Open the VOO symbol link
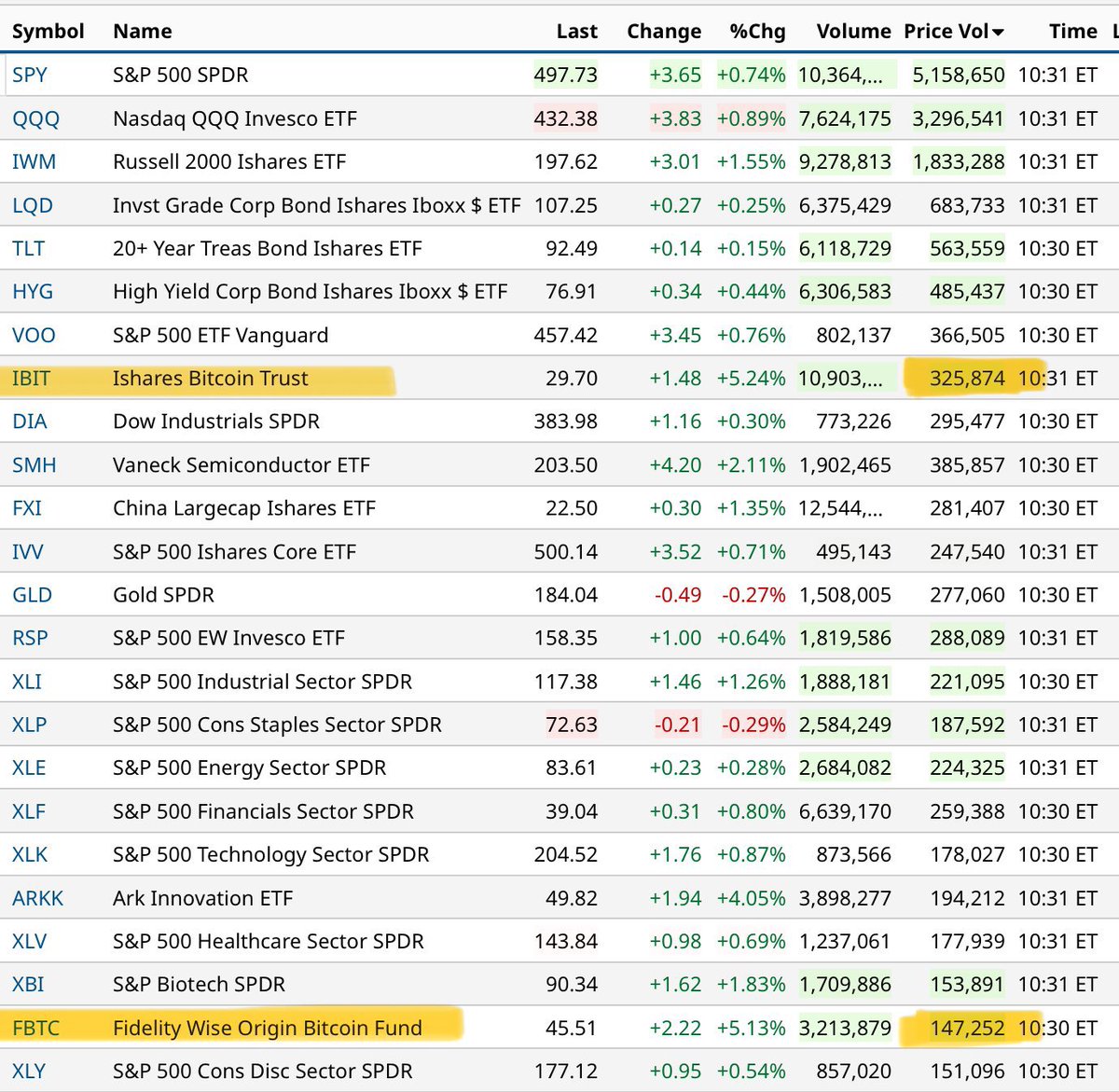The image size is (1119, 1092). [x=34, y=335]
